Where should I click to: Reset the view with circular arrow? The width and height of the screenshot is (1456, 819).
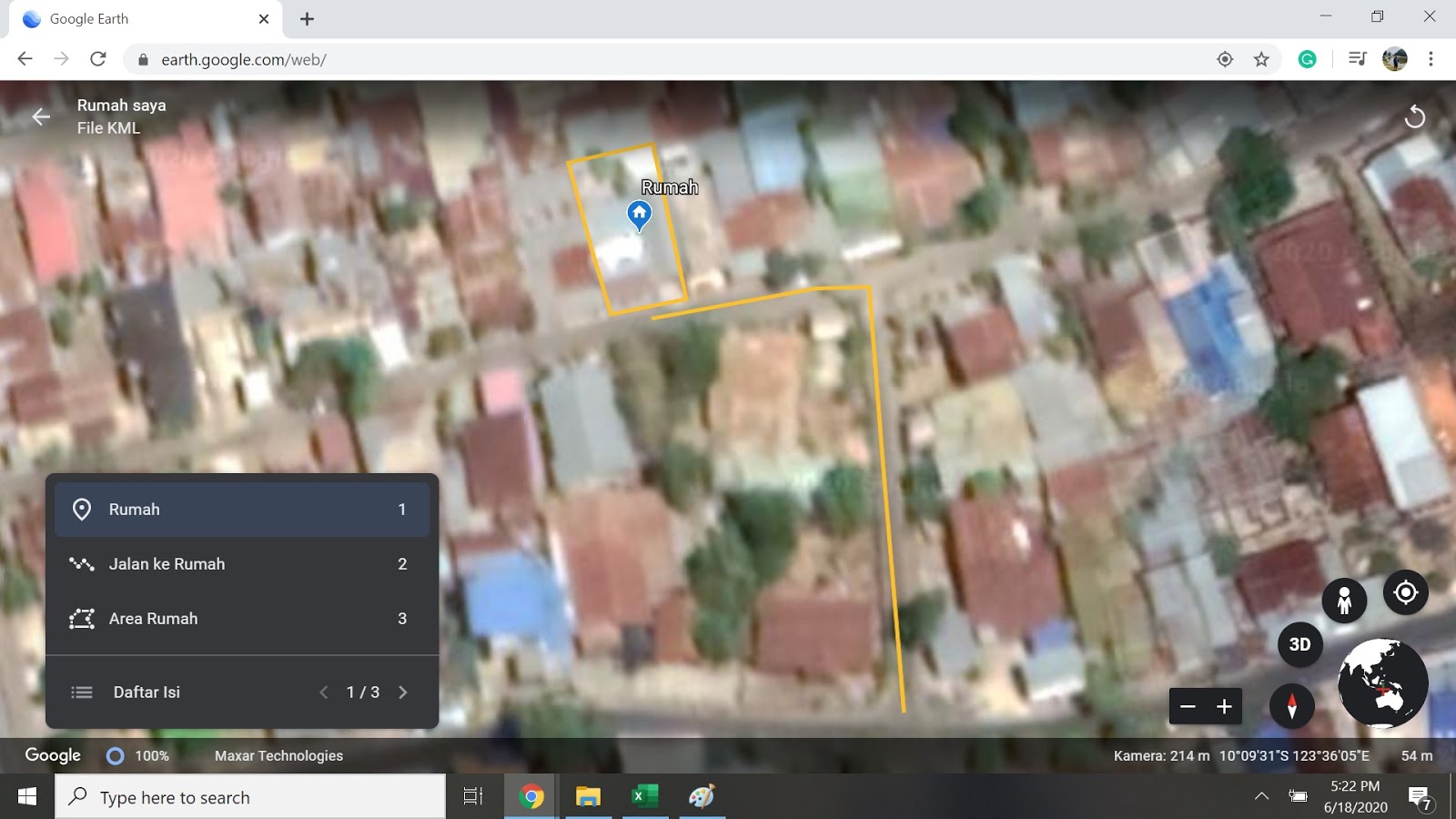click(1417, 116)
